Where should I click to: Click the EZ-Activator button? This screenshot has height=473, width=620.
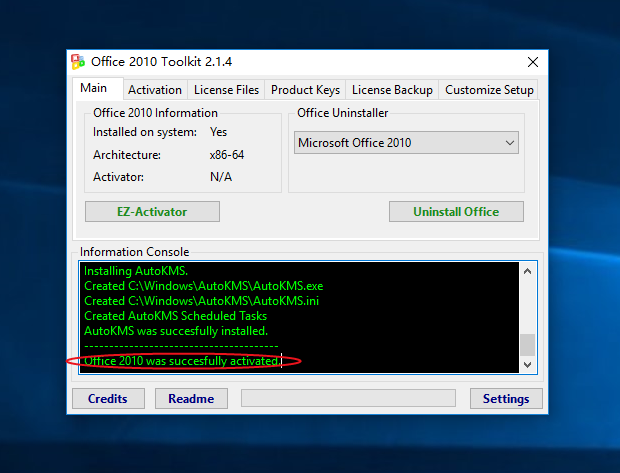tap(152, 212)
